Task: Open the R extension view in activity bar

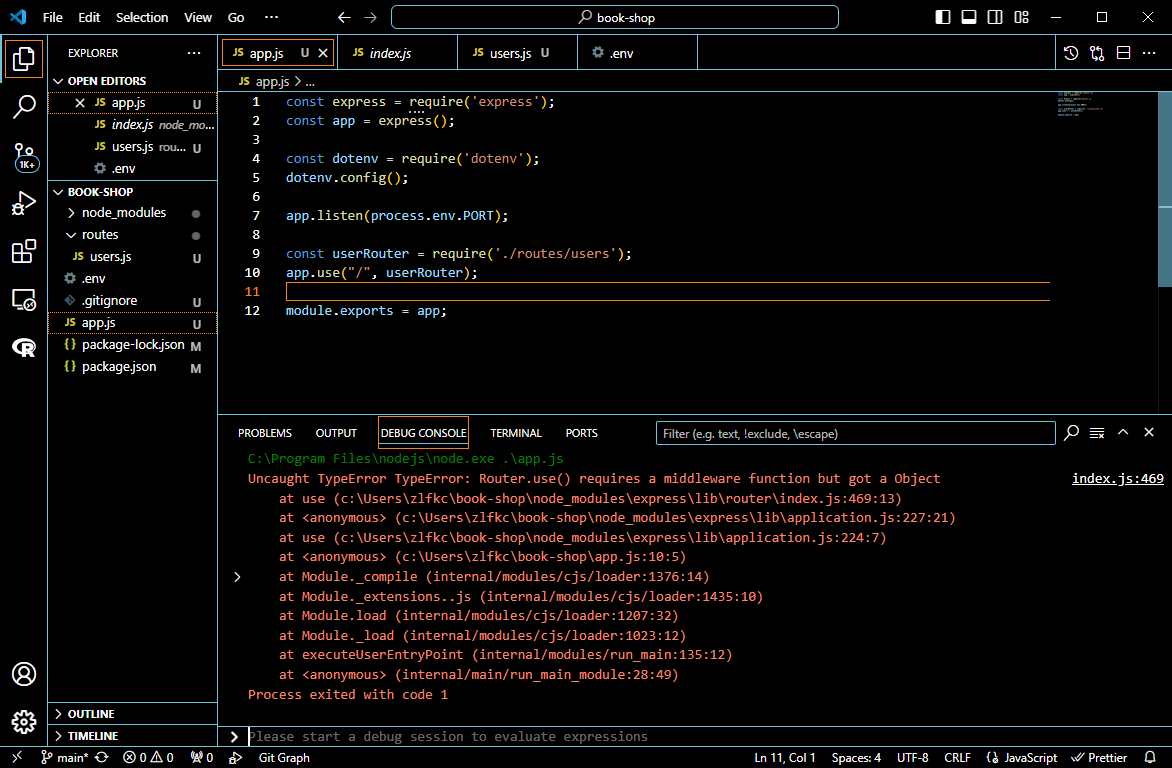Action: tap(23, 347)
